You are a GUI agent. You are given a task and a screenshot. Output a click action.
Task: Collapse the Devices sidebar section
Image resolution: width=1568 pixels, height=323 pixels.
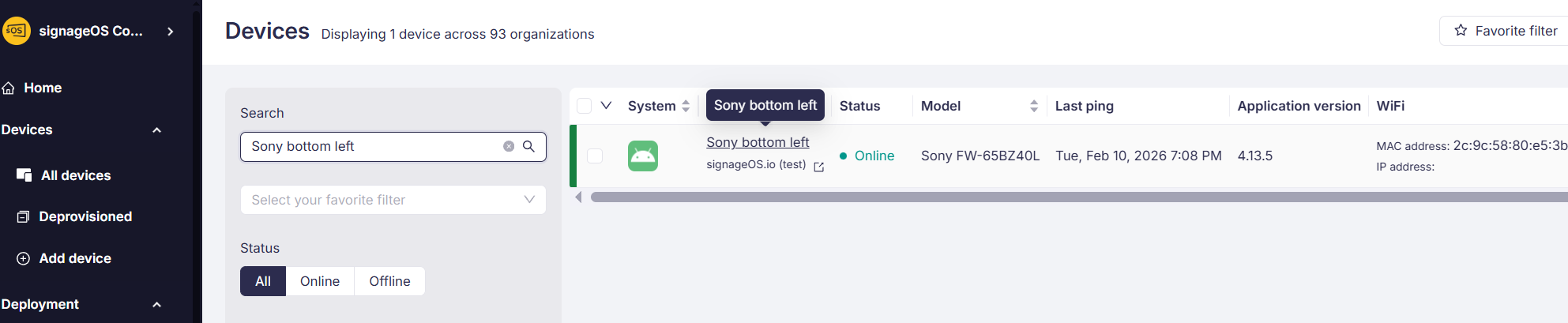(156, 130)
